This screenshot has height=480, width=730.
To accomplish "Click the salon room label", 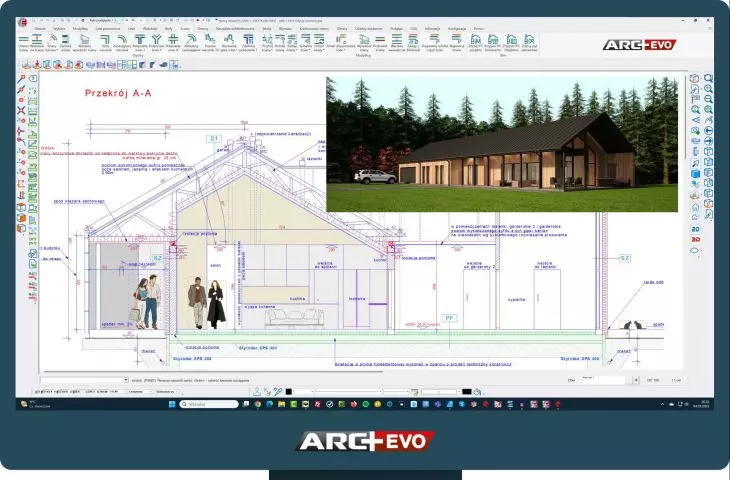I will click(216, 265).
